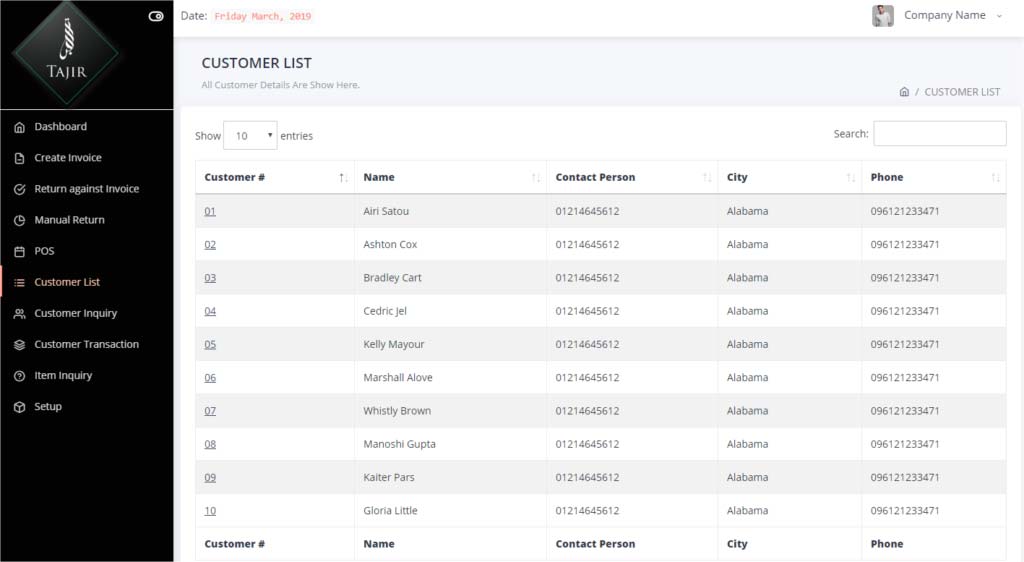This screenshot has width=1024, height=562.
Task: Sort table by Name column
Action: coord(451,177)
